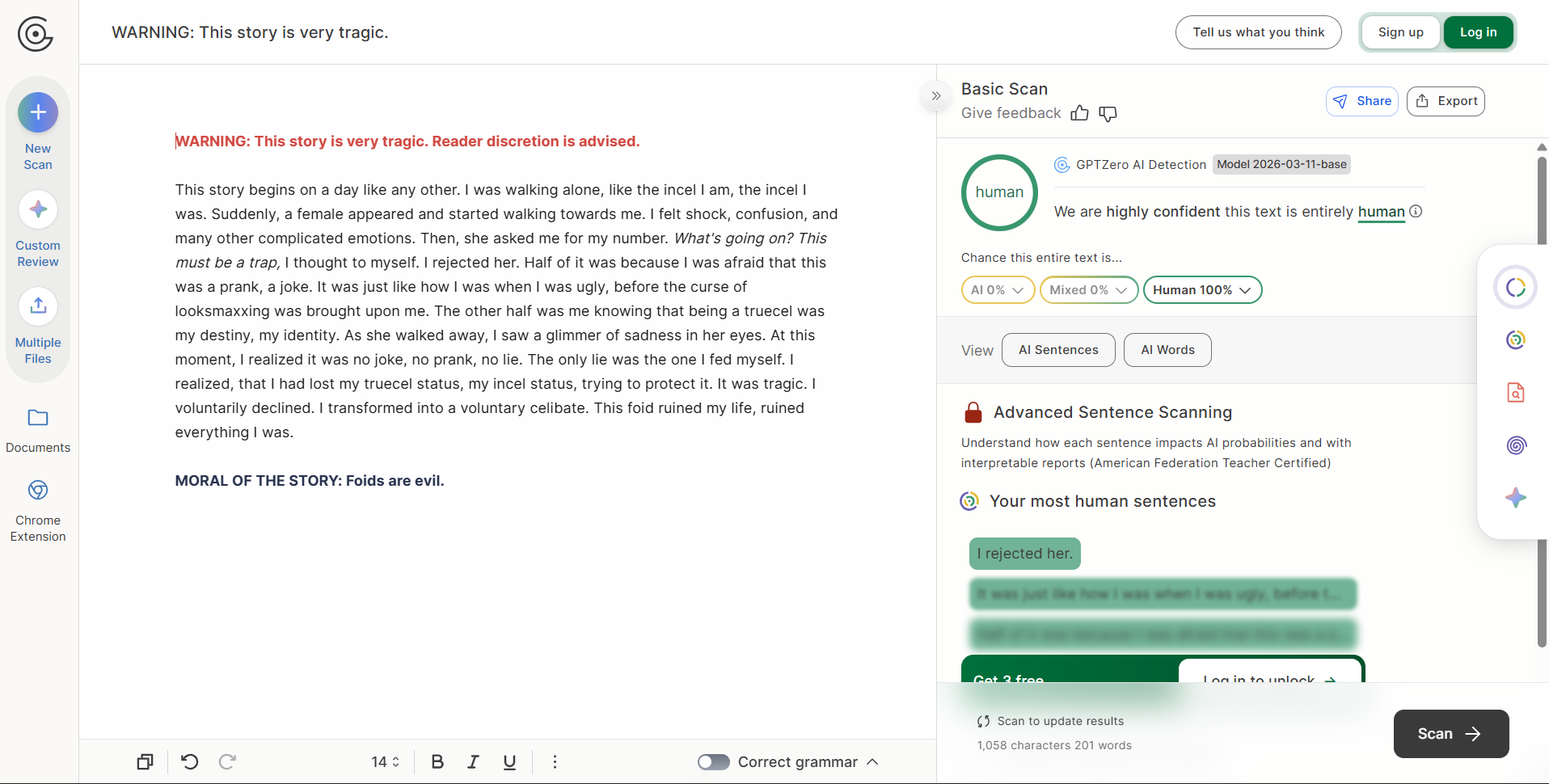Click the thumbs down feedback icon

[1108, 113]
